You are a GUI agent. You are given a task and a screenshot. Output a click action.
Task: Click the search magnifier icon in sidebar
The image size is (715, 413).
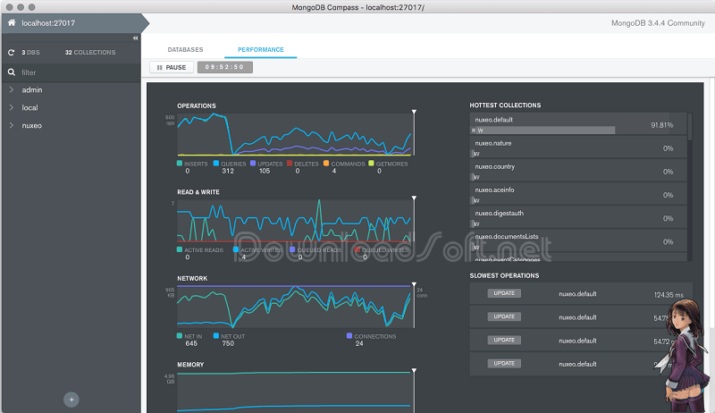pyautogui.click(x=11, y=72)
